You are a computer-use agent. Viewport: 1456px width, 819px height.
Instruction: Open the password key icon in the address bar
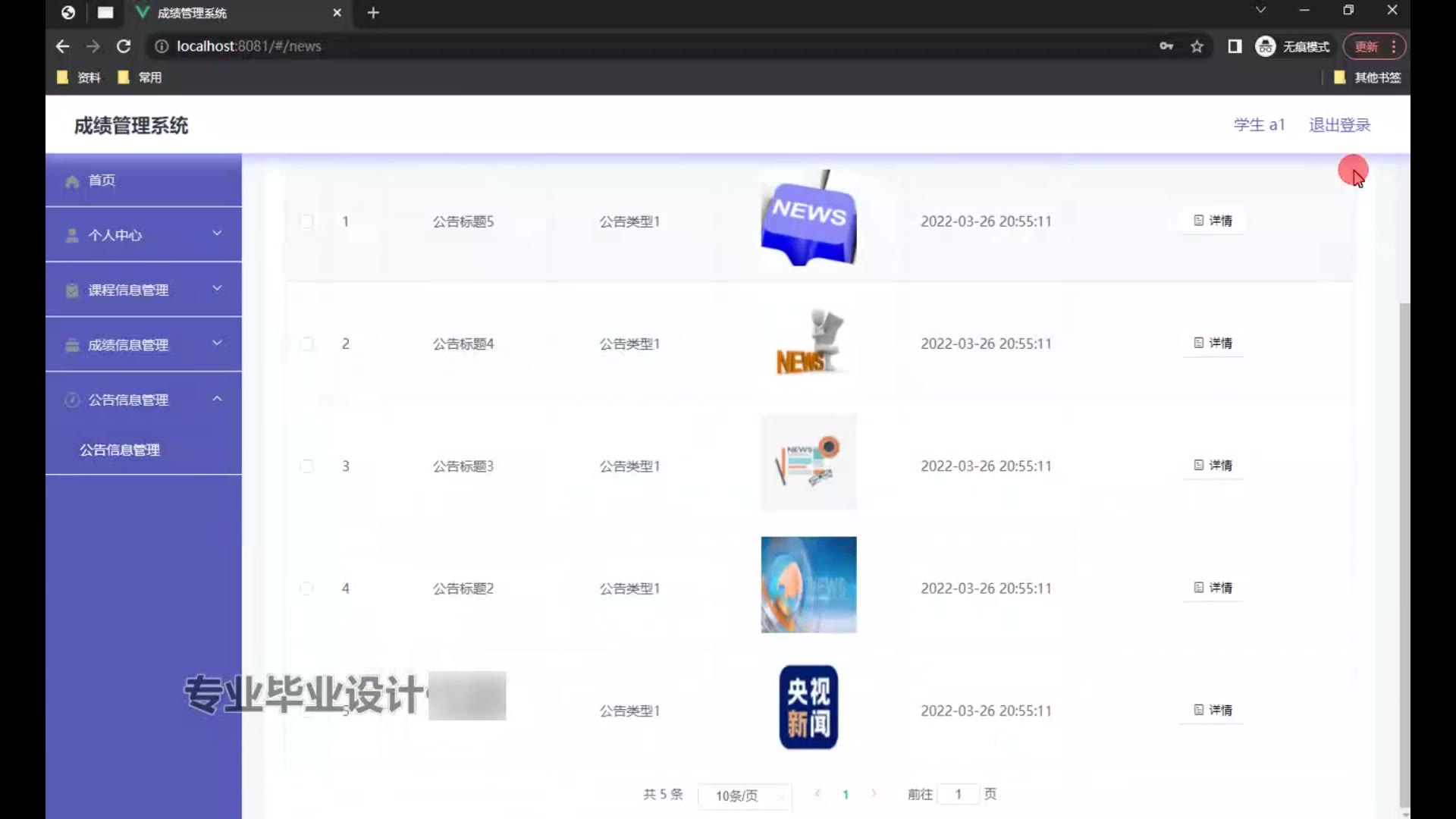coord(1166,46)
